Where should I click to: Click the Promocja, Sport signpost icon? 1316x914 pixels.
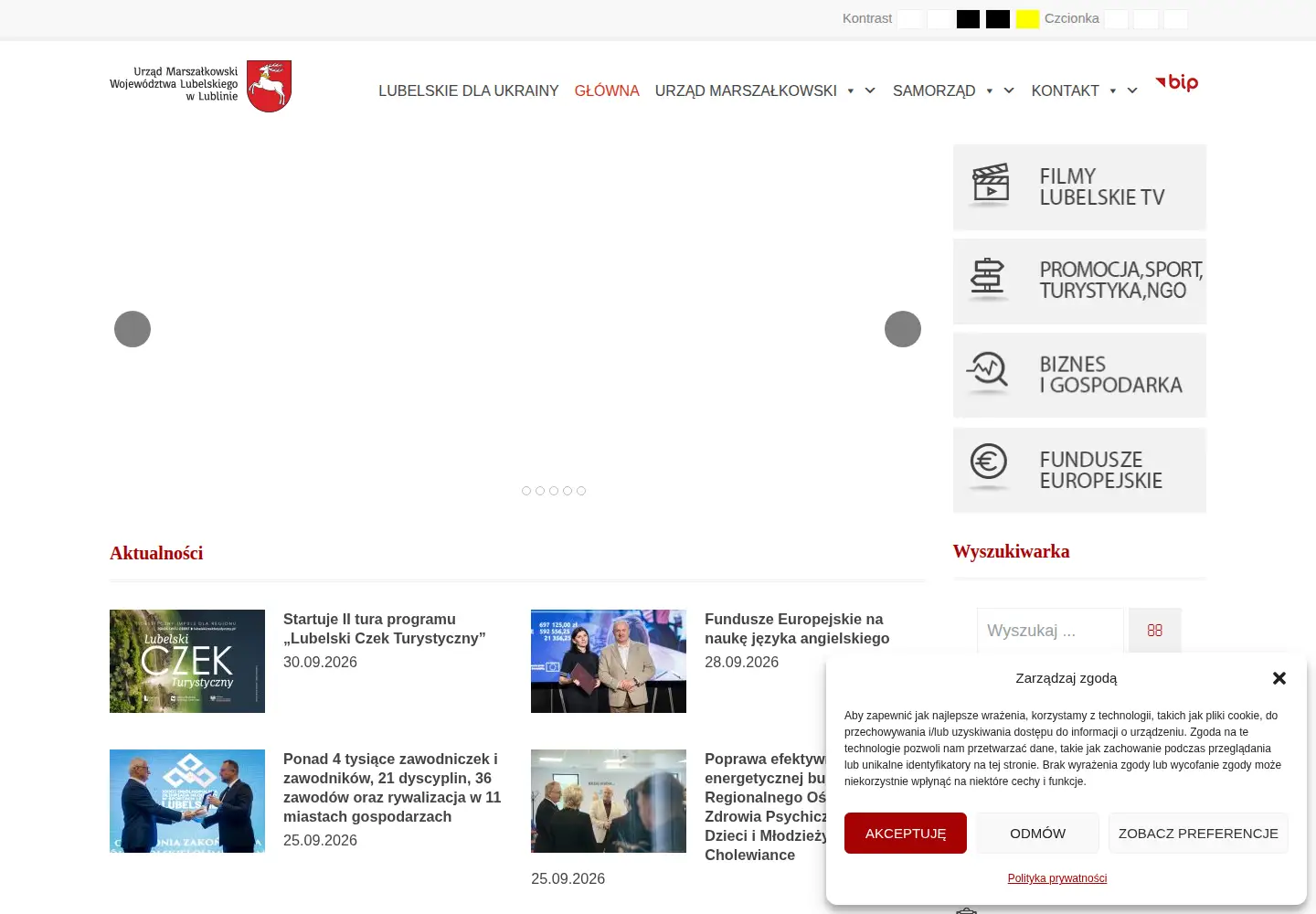pos(987,278)
